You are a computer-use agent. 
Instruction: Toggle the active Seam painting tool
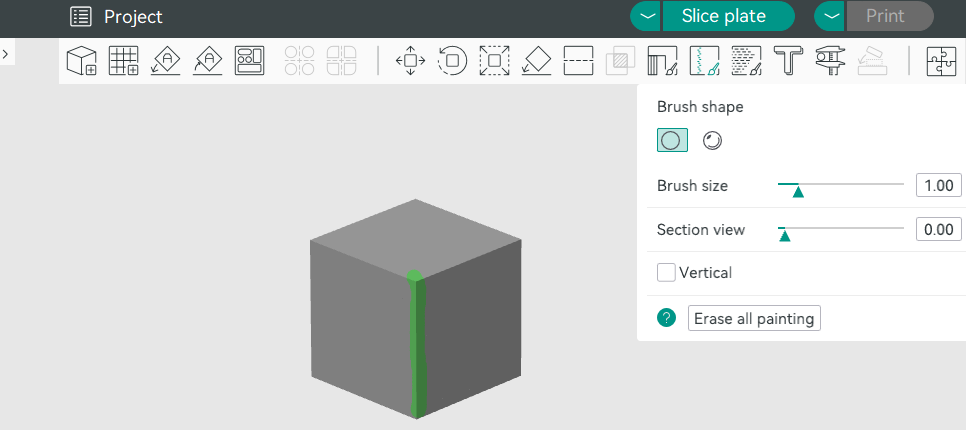tap(704, 61)
